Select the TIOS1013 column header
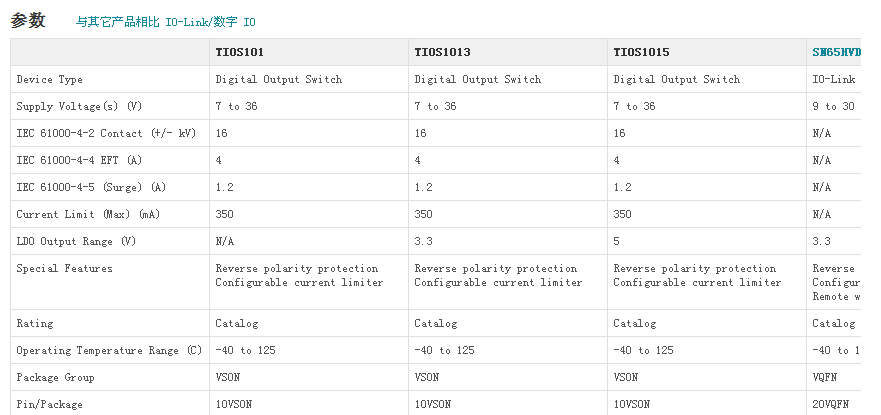This screenshot has height=415, width=881. tap(442, 52)
